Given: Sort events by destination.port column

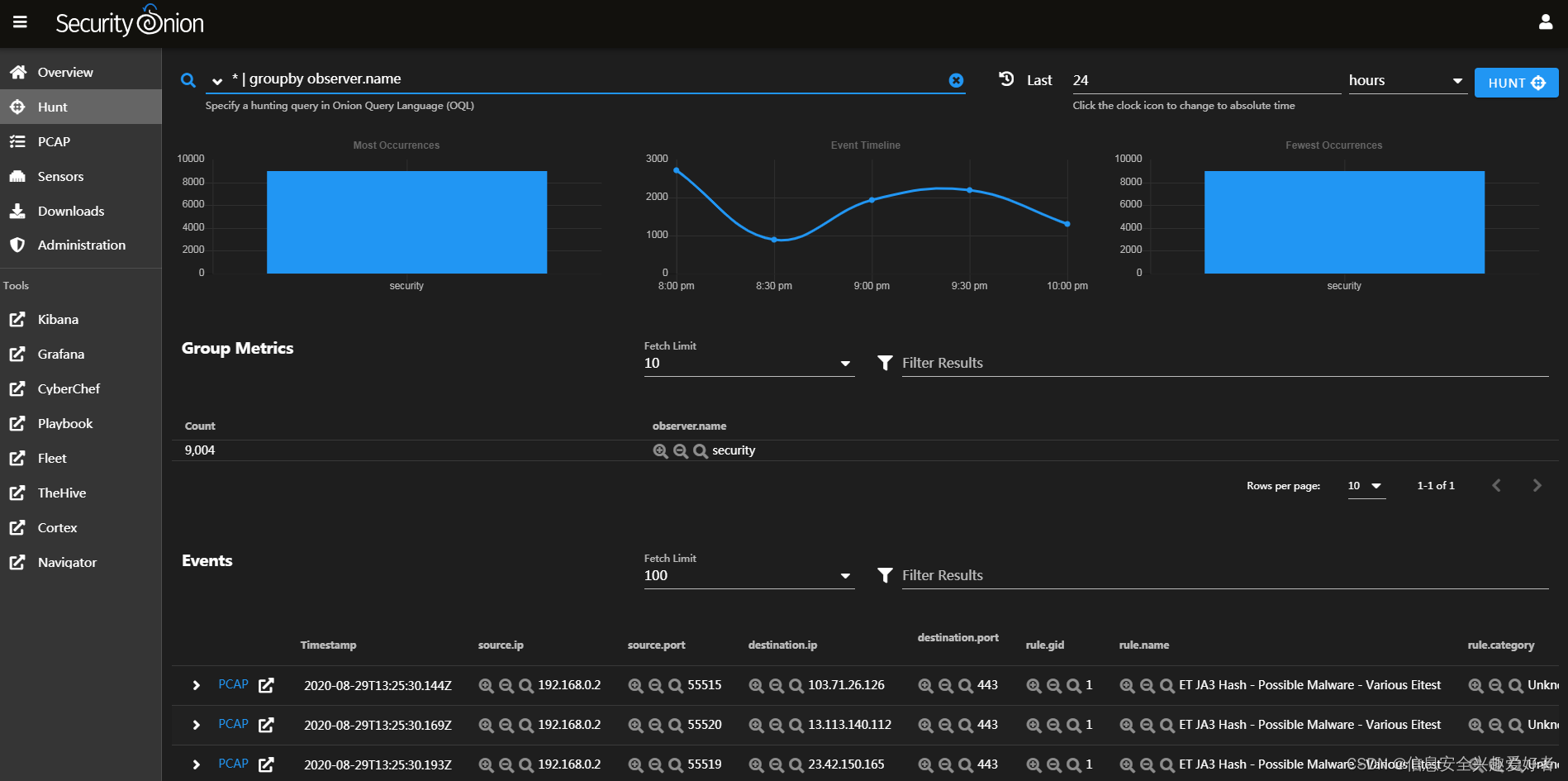Looking at the screenshot, I should click(x=957, y=637).
